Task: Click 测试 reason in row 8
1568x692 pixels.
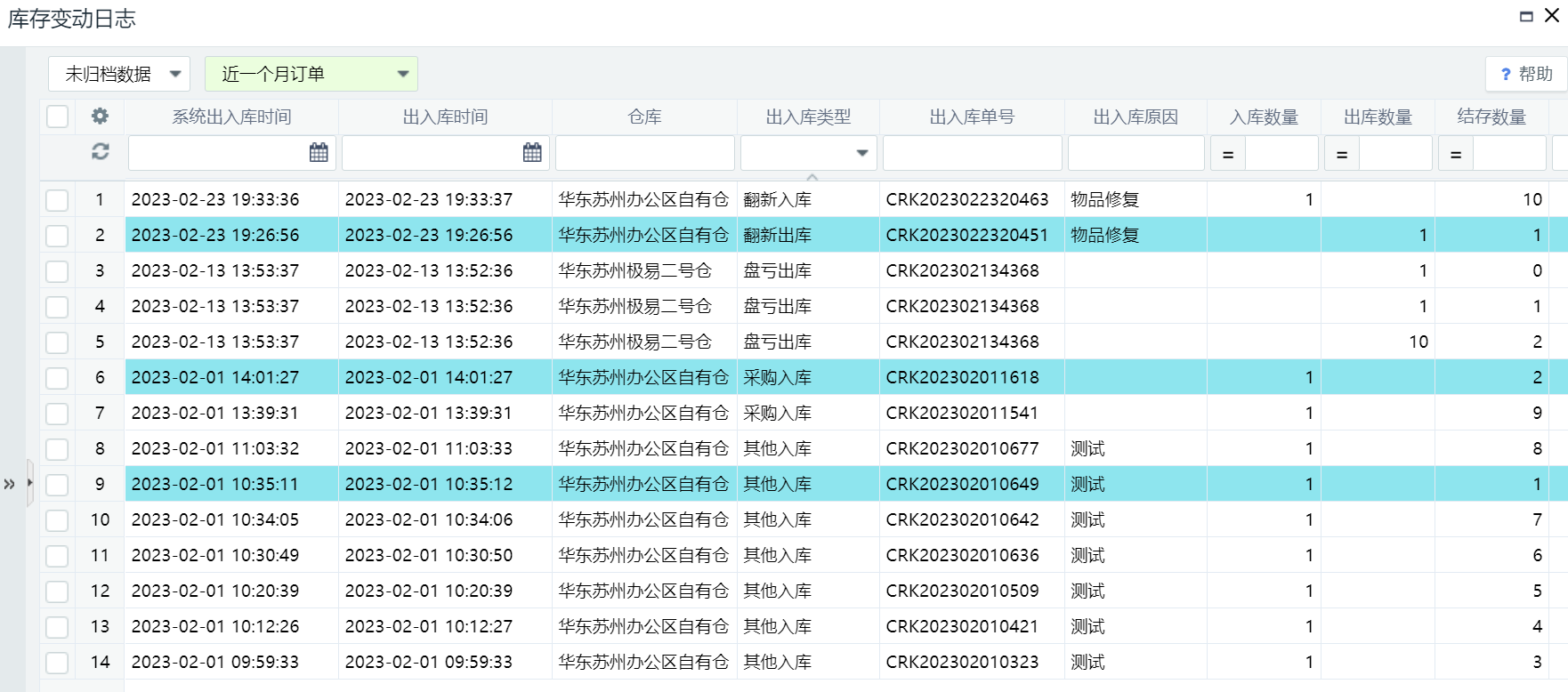Action: (1087, 448)
